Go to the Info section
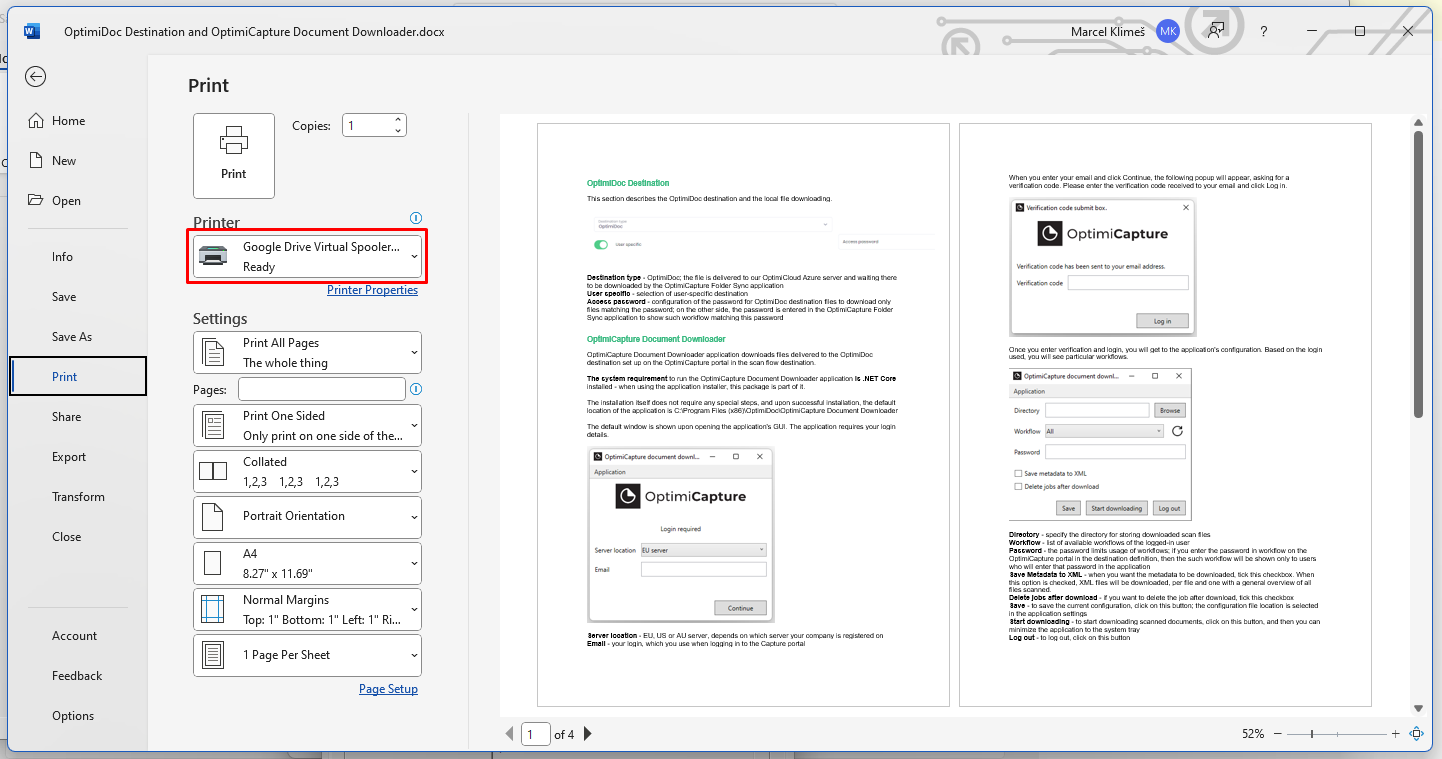This screenshot has height=759, width=1442. point(78,257)
